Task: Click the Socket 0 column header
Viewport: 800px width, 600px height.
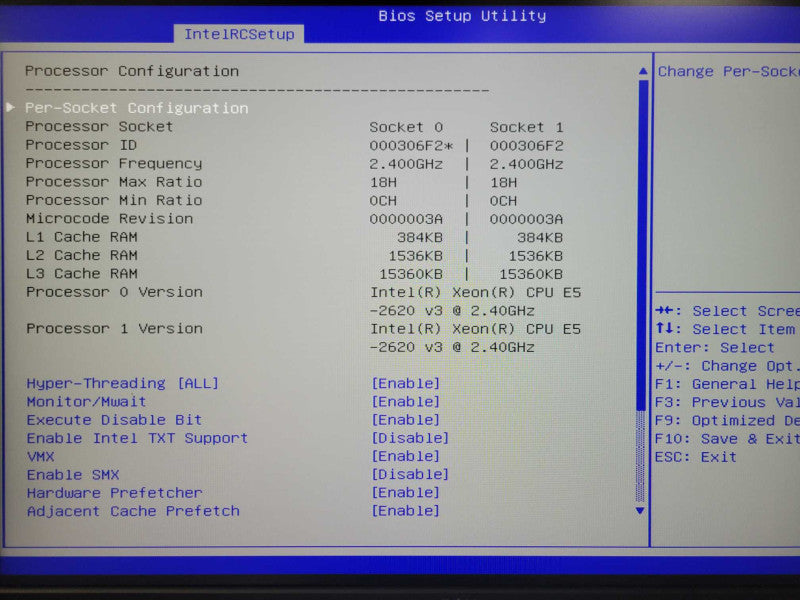Action: tap(406, 127)
